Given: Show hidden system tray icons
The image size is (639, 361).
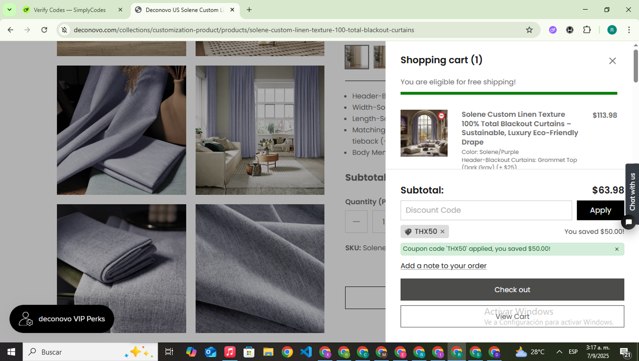Looking at the screenshot, I should click(559, 352).
